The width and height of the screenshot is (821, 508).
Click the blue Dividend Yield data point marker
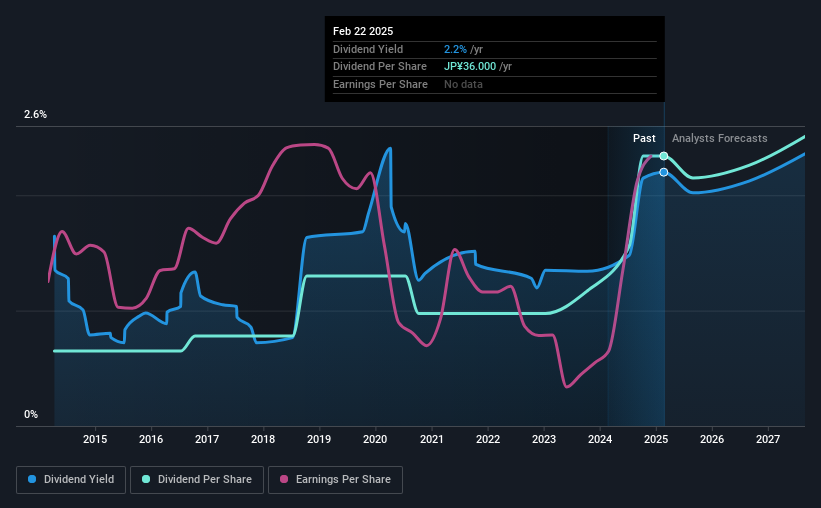(x=663, y=172)
